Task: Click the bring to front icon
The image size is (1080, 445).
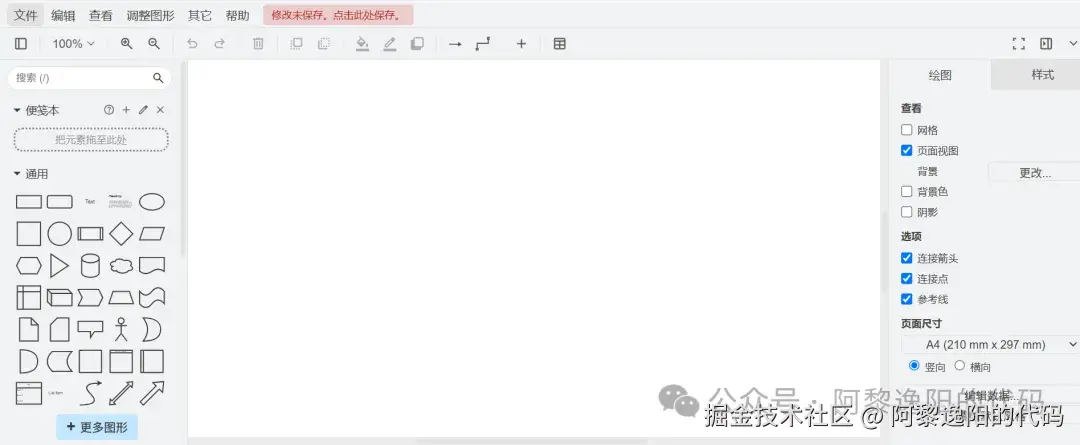Action: click(x=296, y=43)
